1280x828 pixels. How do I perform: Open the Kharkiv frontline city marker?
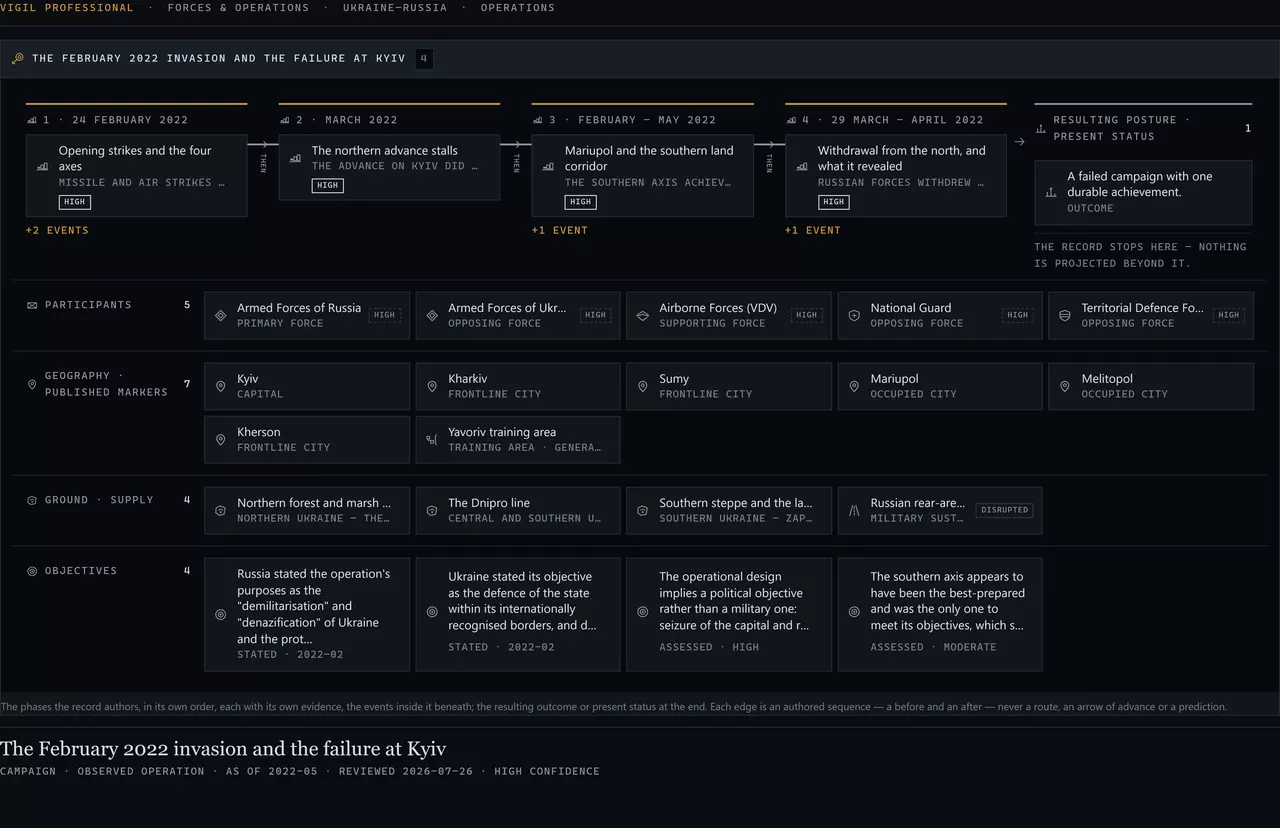518,386
